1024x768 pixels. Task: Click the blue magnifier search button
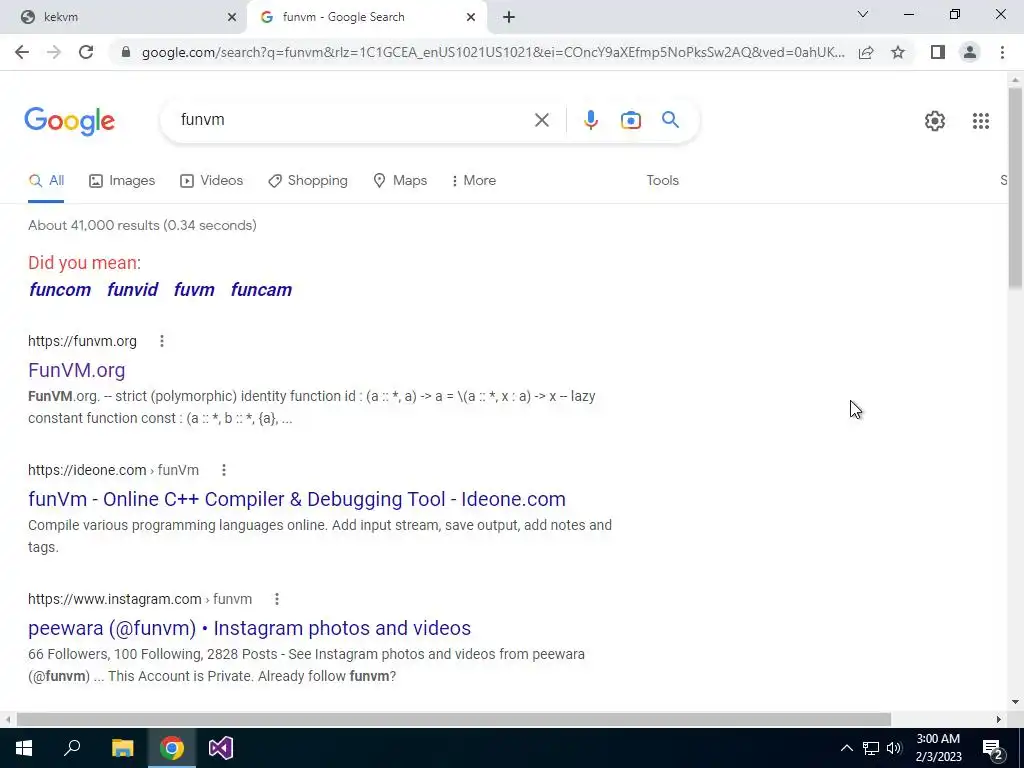(x=670, y=120)
